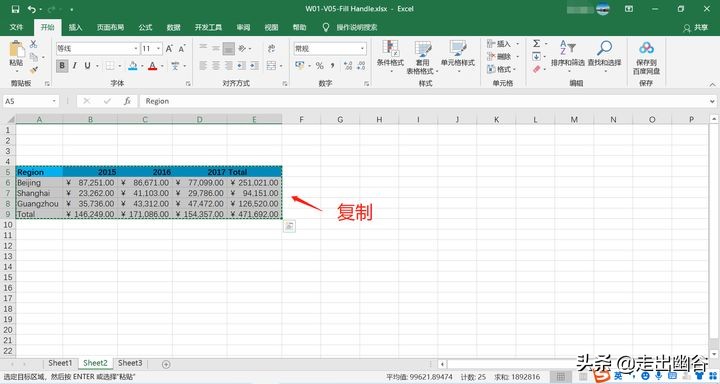Apply the comma style icon

point(332,66)
